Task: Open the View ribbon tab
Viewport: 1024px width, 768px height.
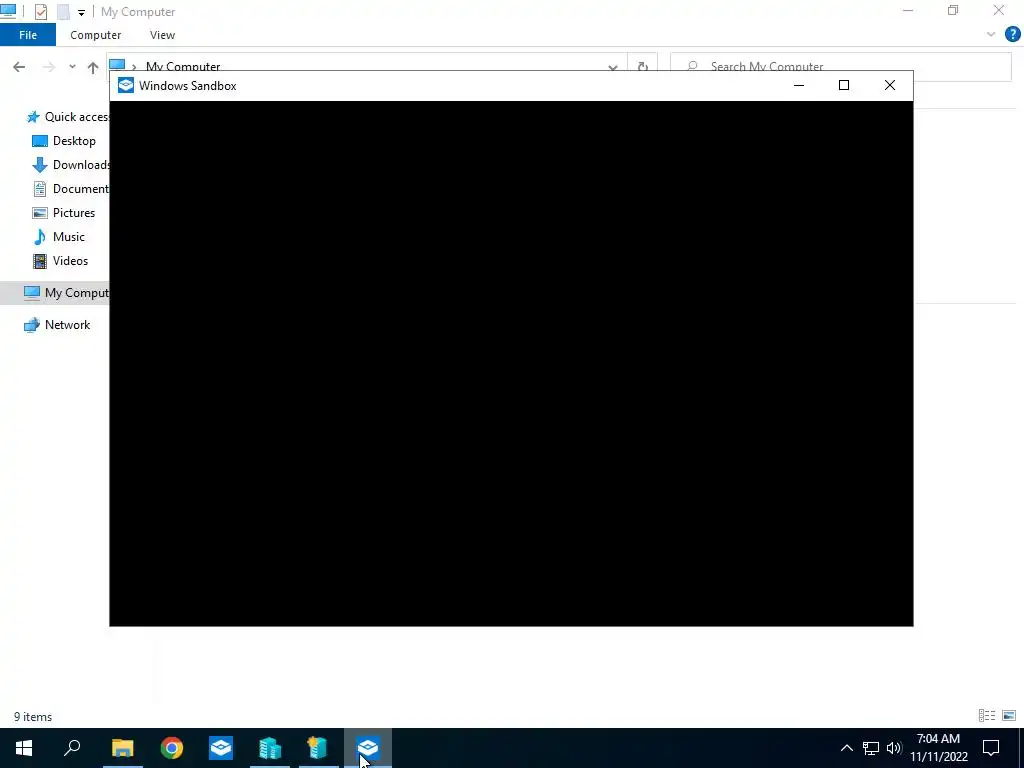Action: (x=162, y=35)
